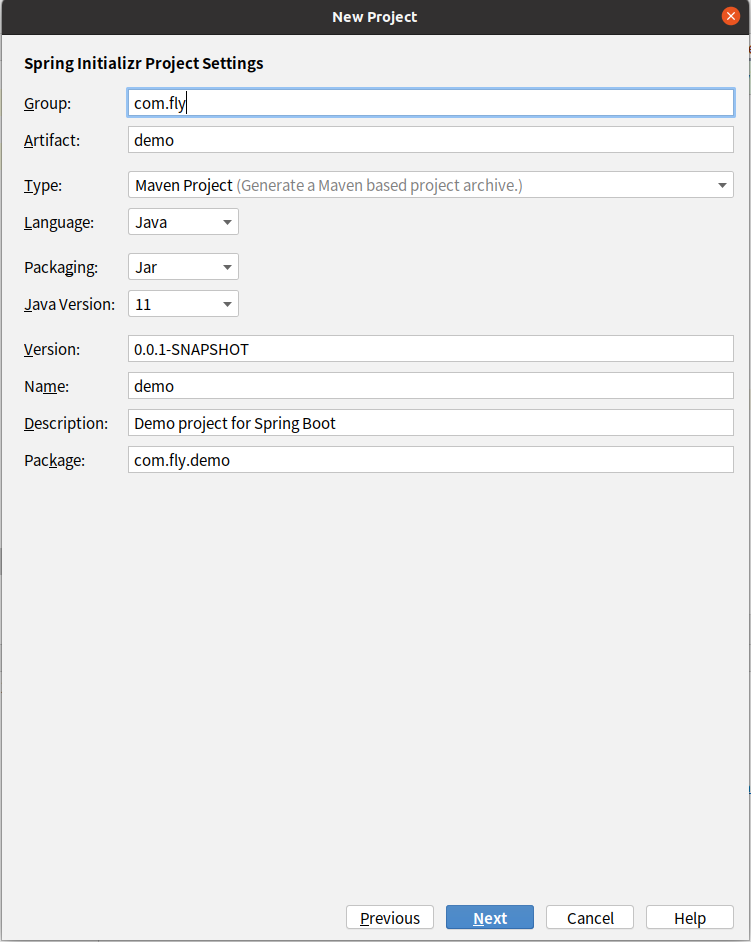Image resolution: width=751 pixels, height=942 pixels.
Task: Click the Artifact label
Action: (x=52, y=140)
